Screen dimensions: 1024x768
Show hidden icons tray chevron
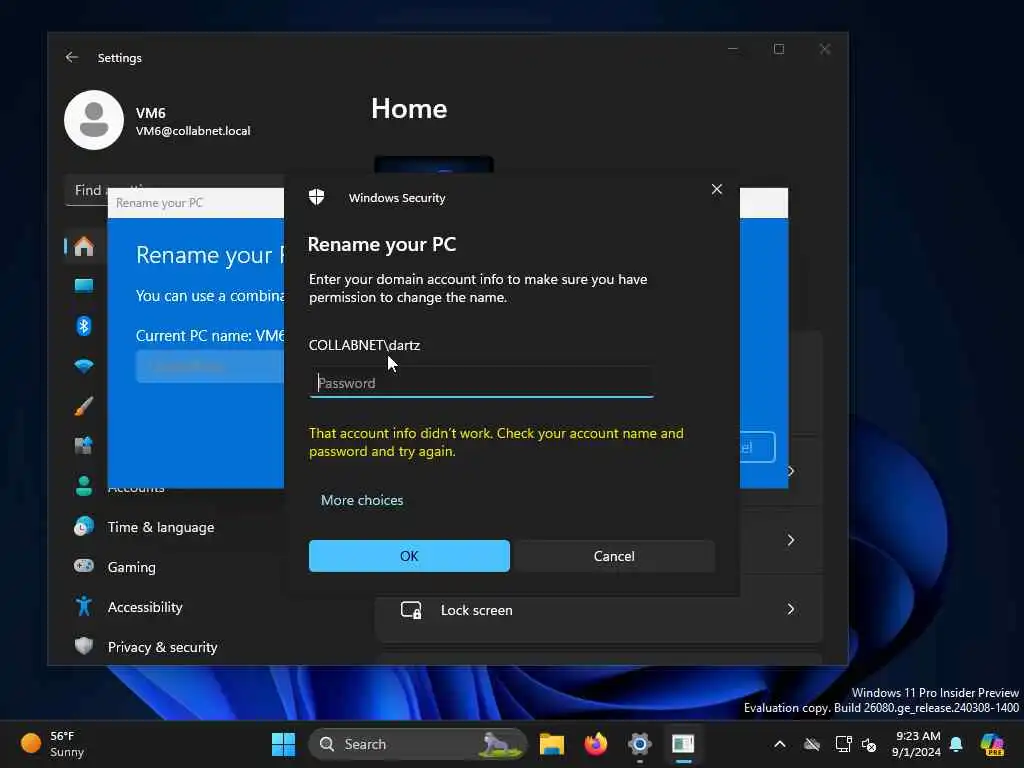780,744
